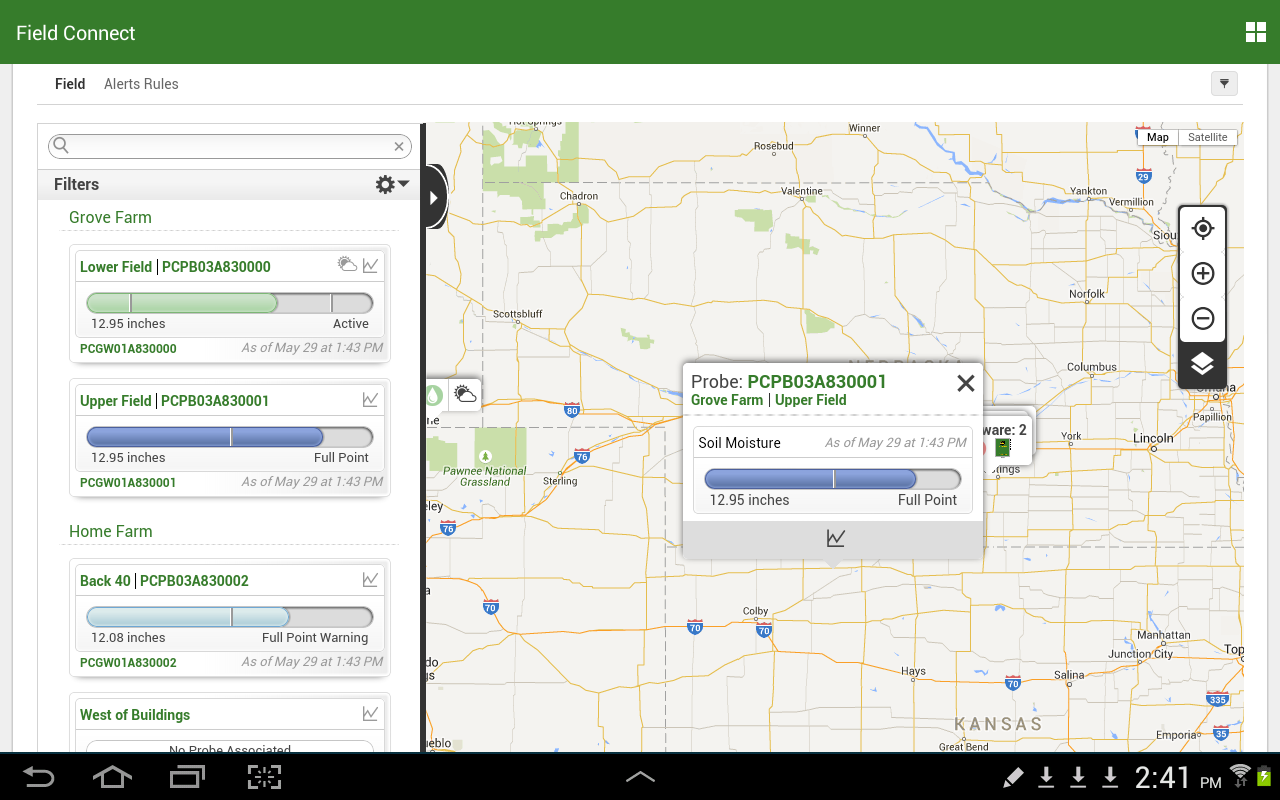Open West of Buildings card title

tap(135, 715)
